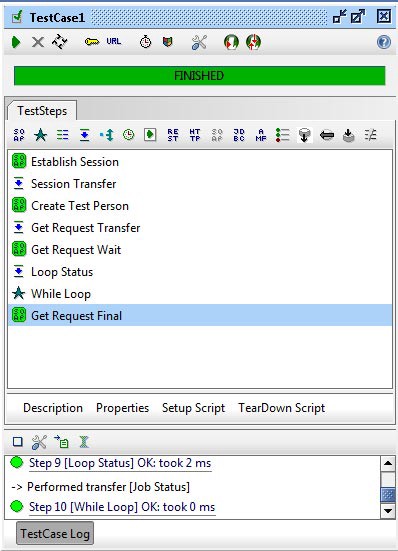Screen dimensions: 398x551
Task: Click the log scrollbar down arrow
Action: (387, 511)
